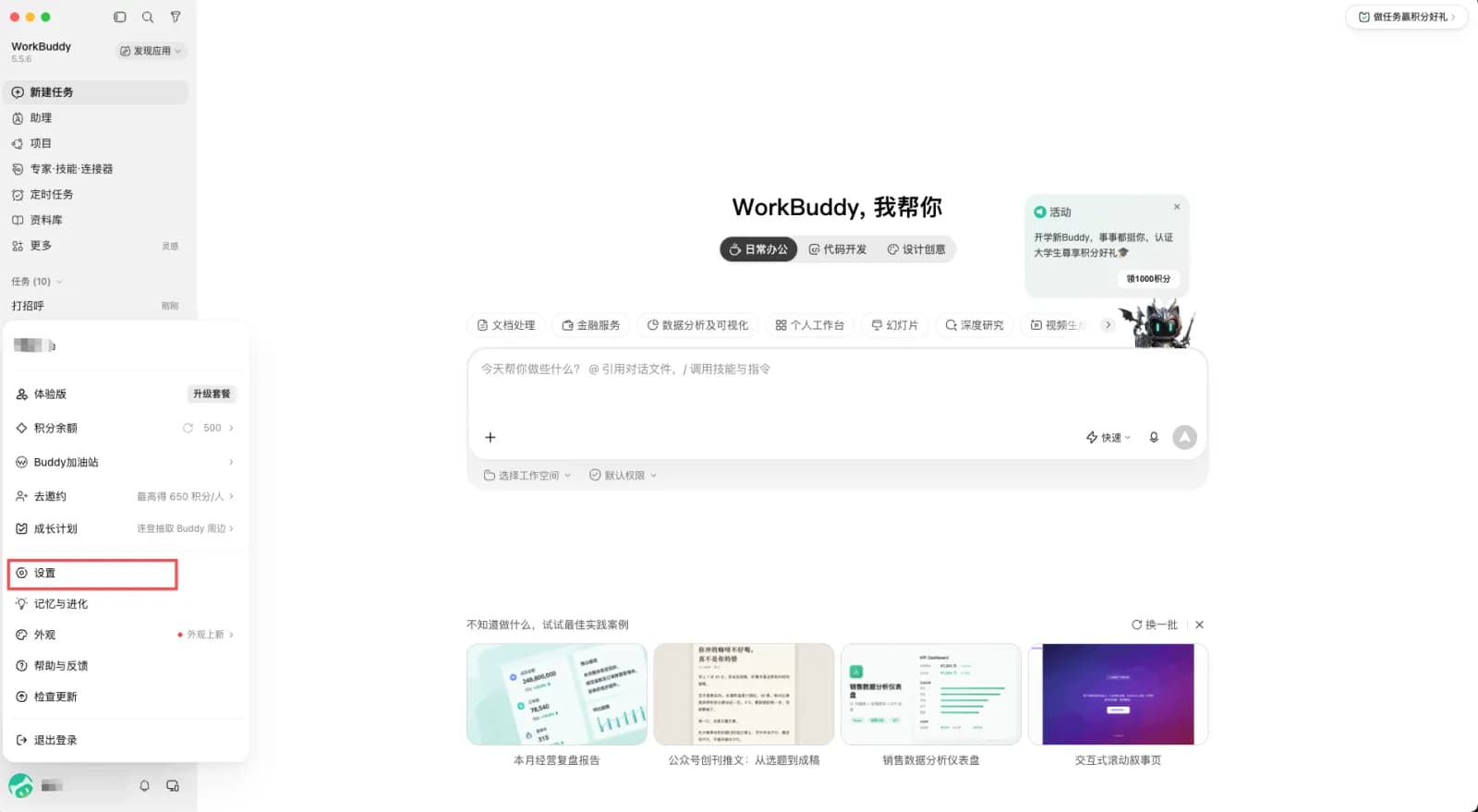Switch to 日常办公 tab
Image resolution: width=1478 pixels, height=812 pixels.
758,249
